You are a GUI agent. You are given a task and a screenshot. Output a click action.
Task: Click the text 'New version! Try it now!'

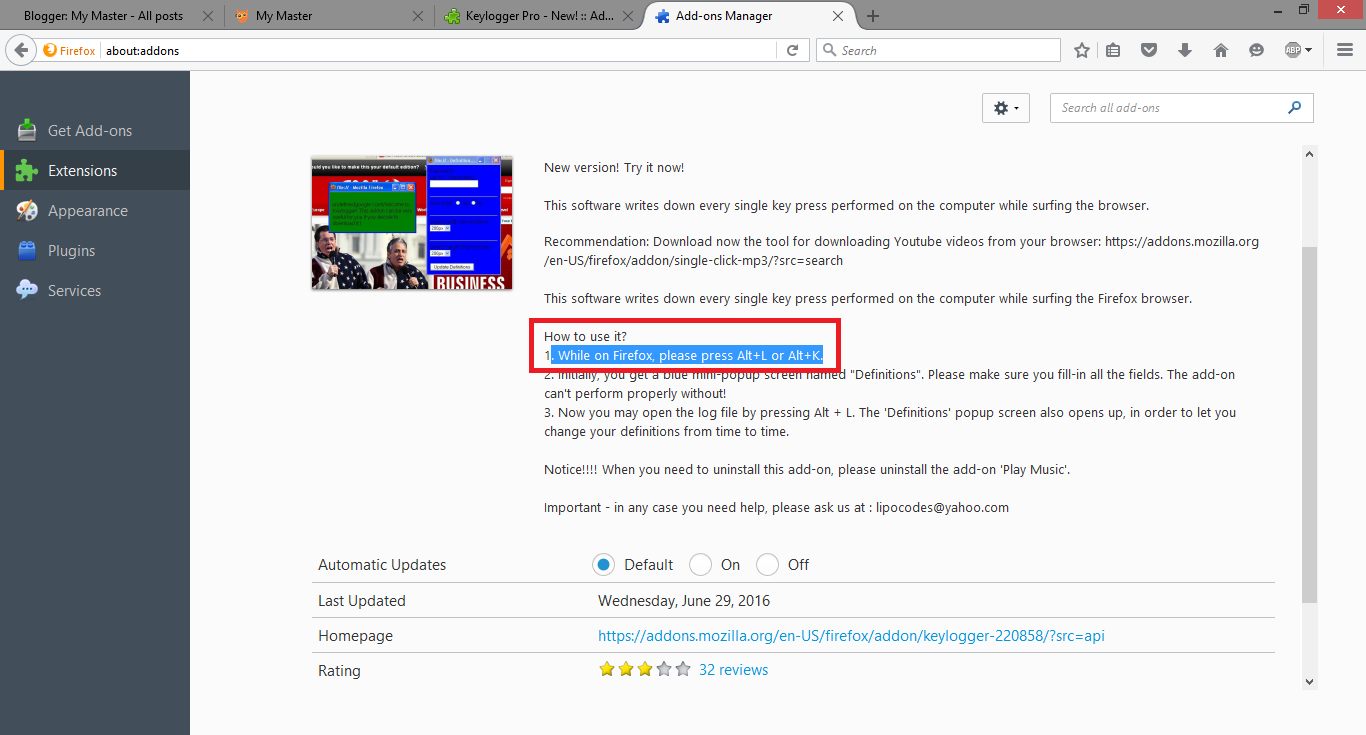click(x=614, y=168)
